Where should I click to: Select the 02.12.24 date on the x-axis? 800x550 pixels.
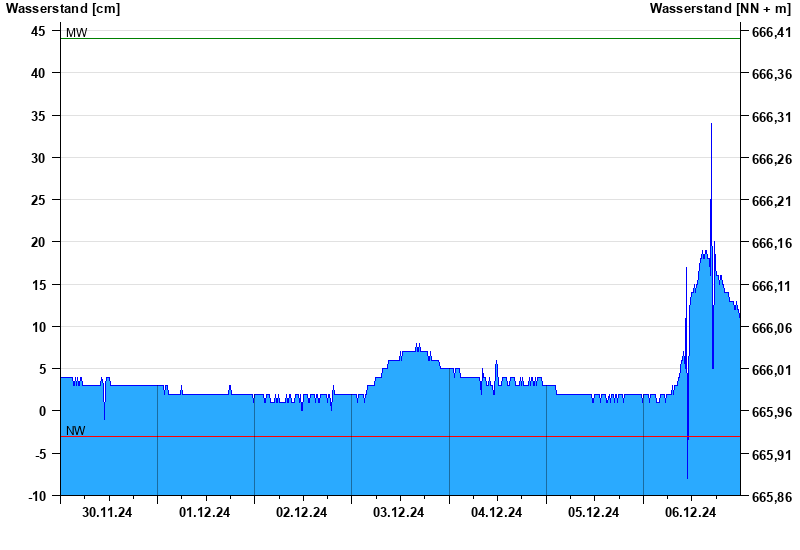pos(302,512)
